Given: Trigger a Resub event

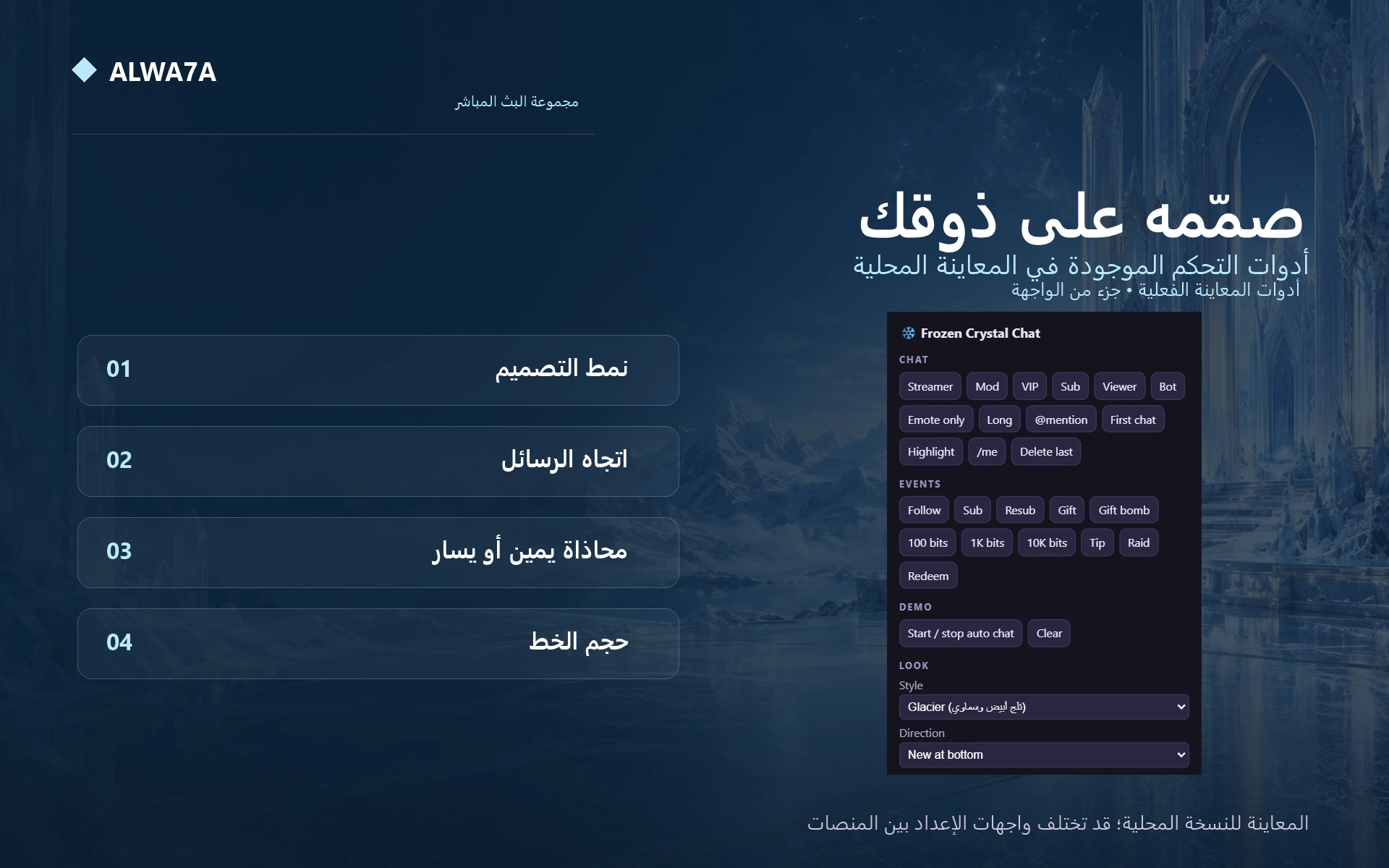Looking at the screenshot, I should (x=1020, y=510).
